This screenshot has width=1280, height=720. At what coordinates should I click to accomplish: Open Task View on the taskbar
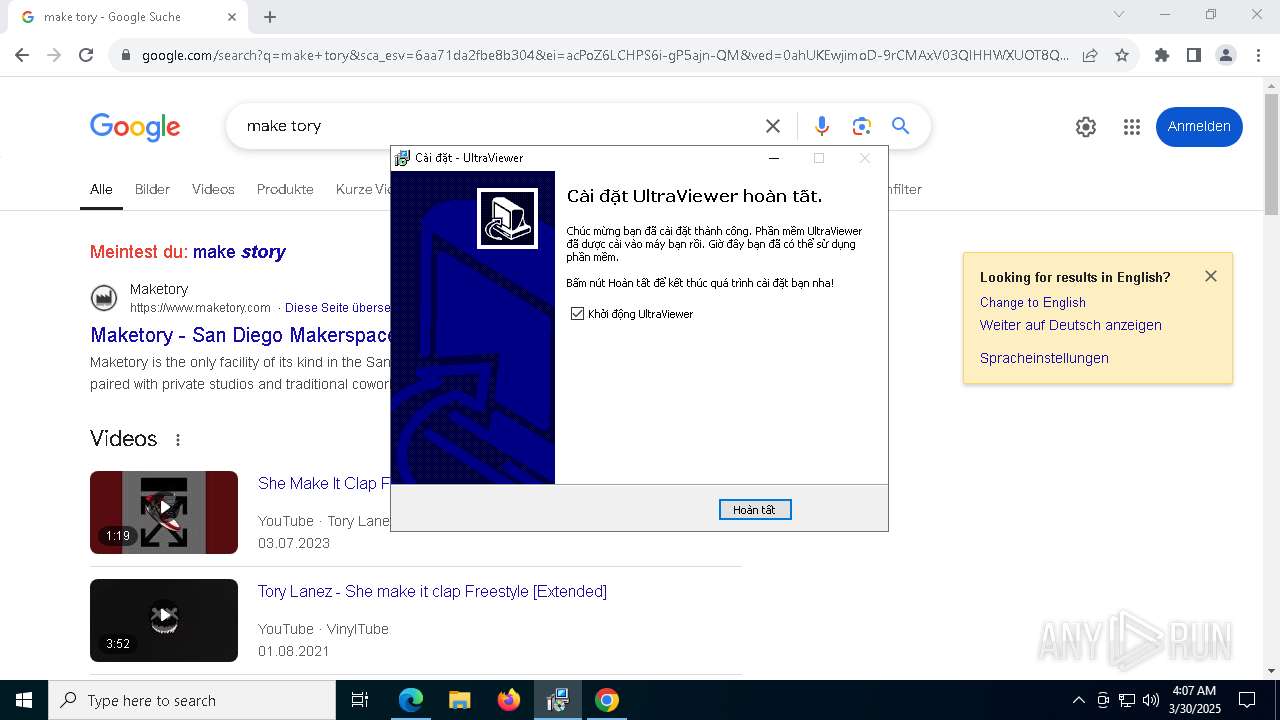pos(360,700)
